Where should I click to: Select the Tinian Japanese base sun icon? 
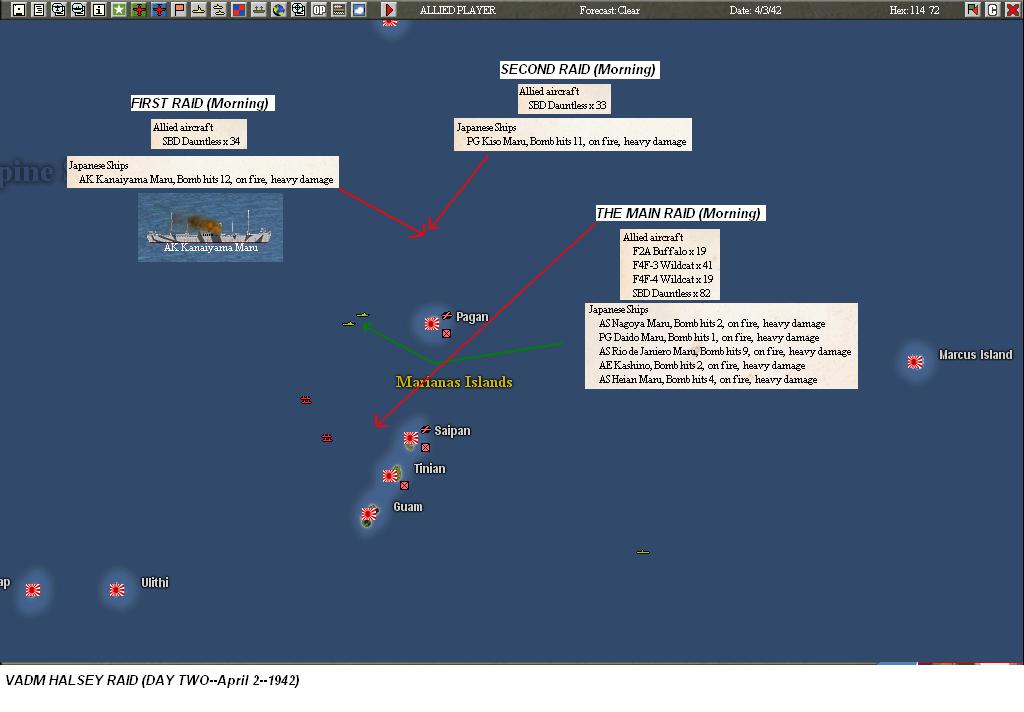coord(390,476)
